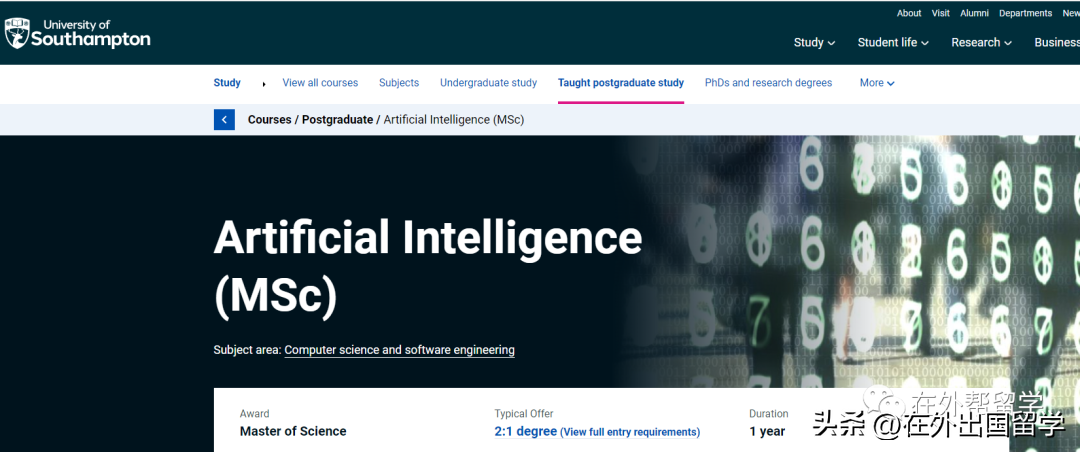Open View full entry requirements link

[630, 432]
